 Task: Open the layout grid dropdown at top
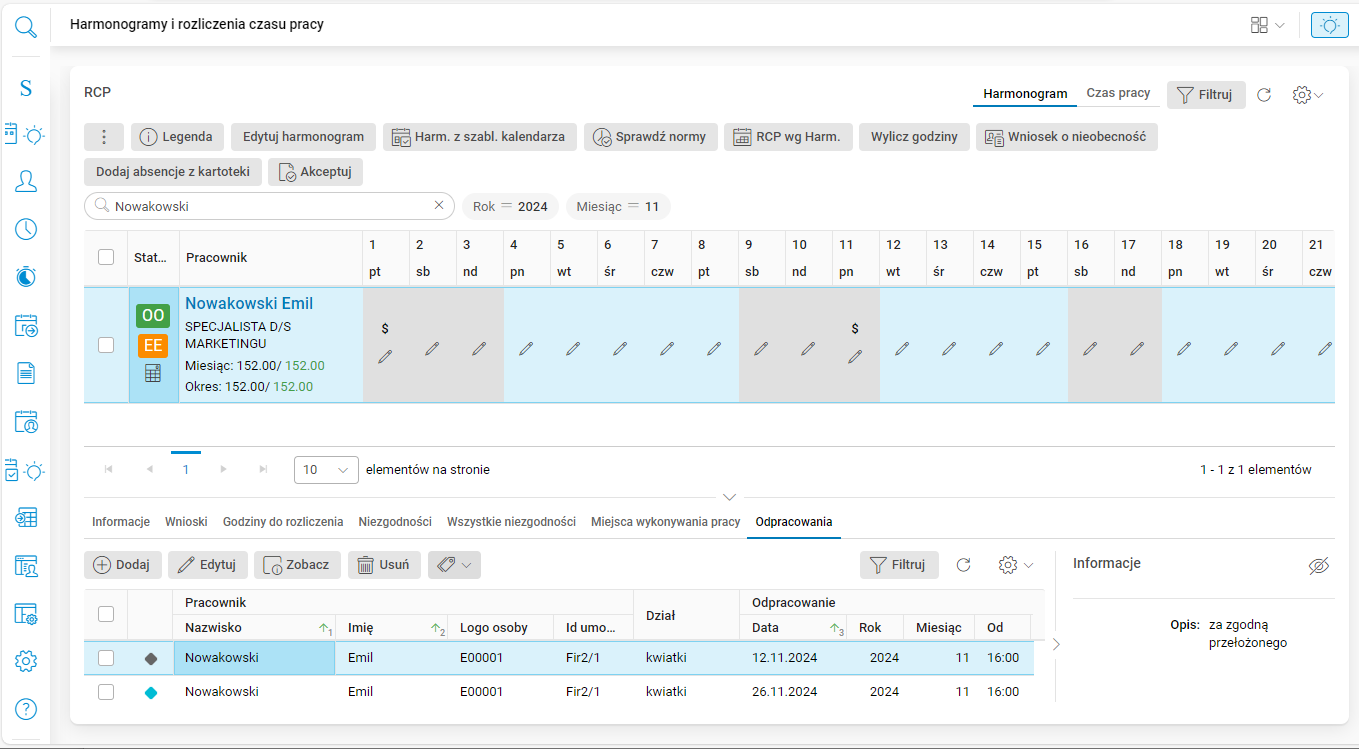1267,25
